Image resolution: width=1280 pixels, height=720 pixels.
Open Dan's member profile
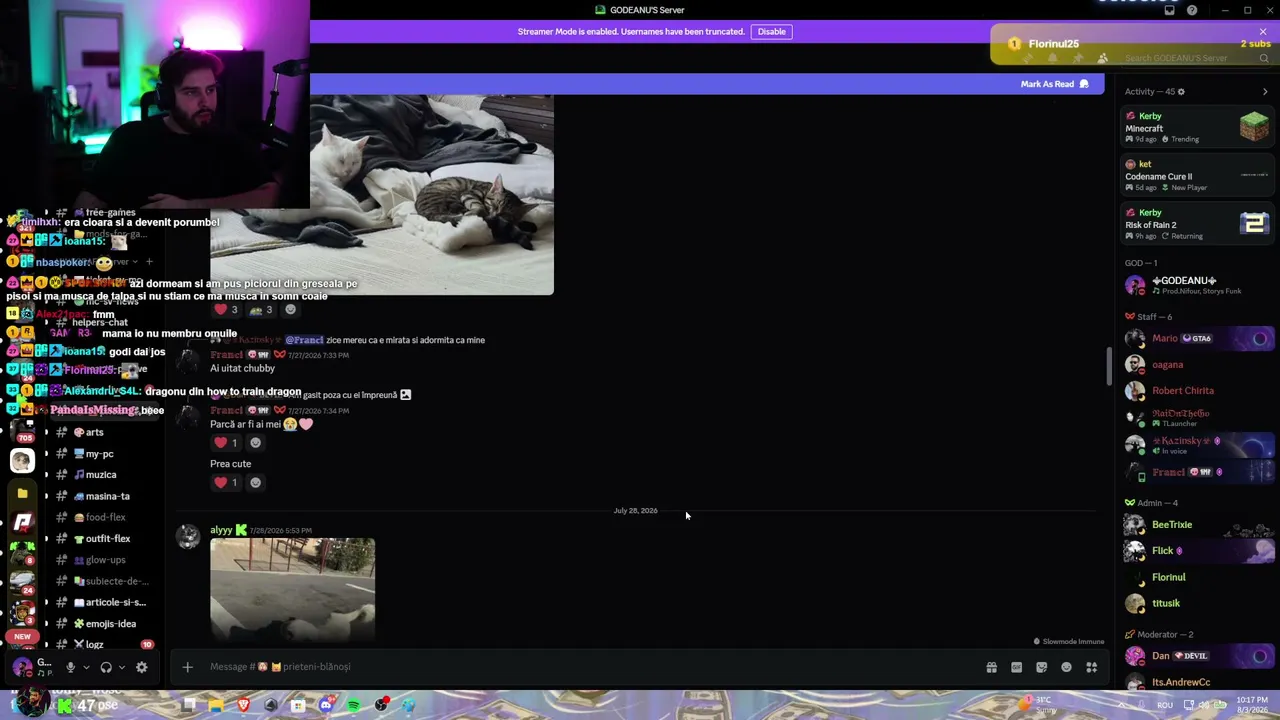(x=1197, y=656)
